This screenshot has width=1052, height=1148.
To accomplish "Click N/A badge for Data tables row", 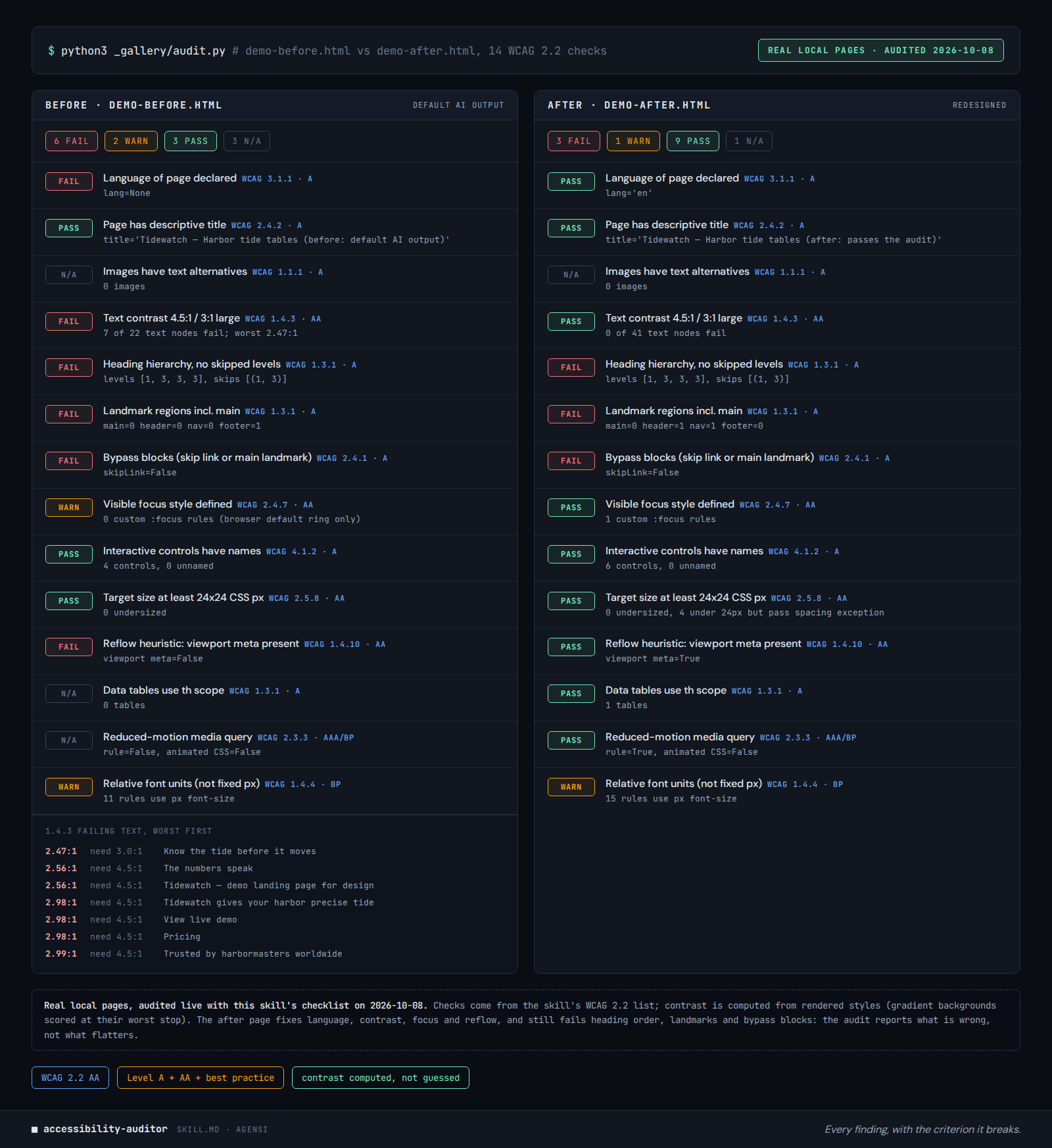I will point(69,694).
